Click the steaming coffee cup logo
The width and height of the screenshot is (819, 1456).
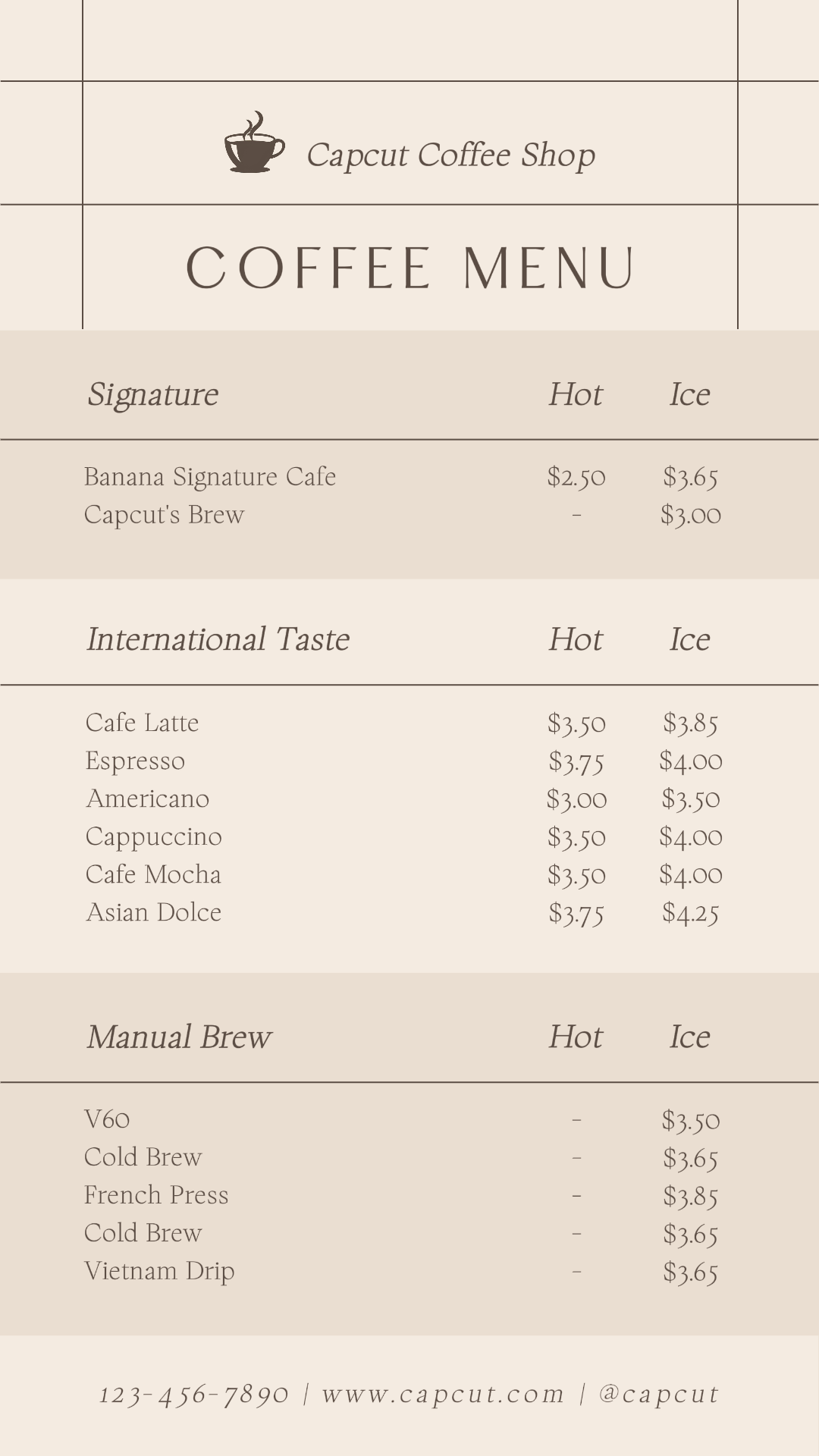click(254, 144)
